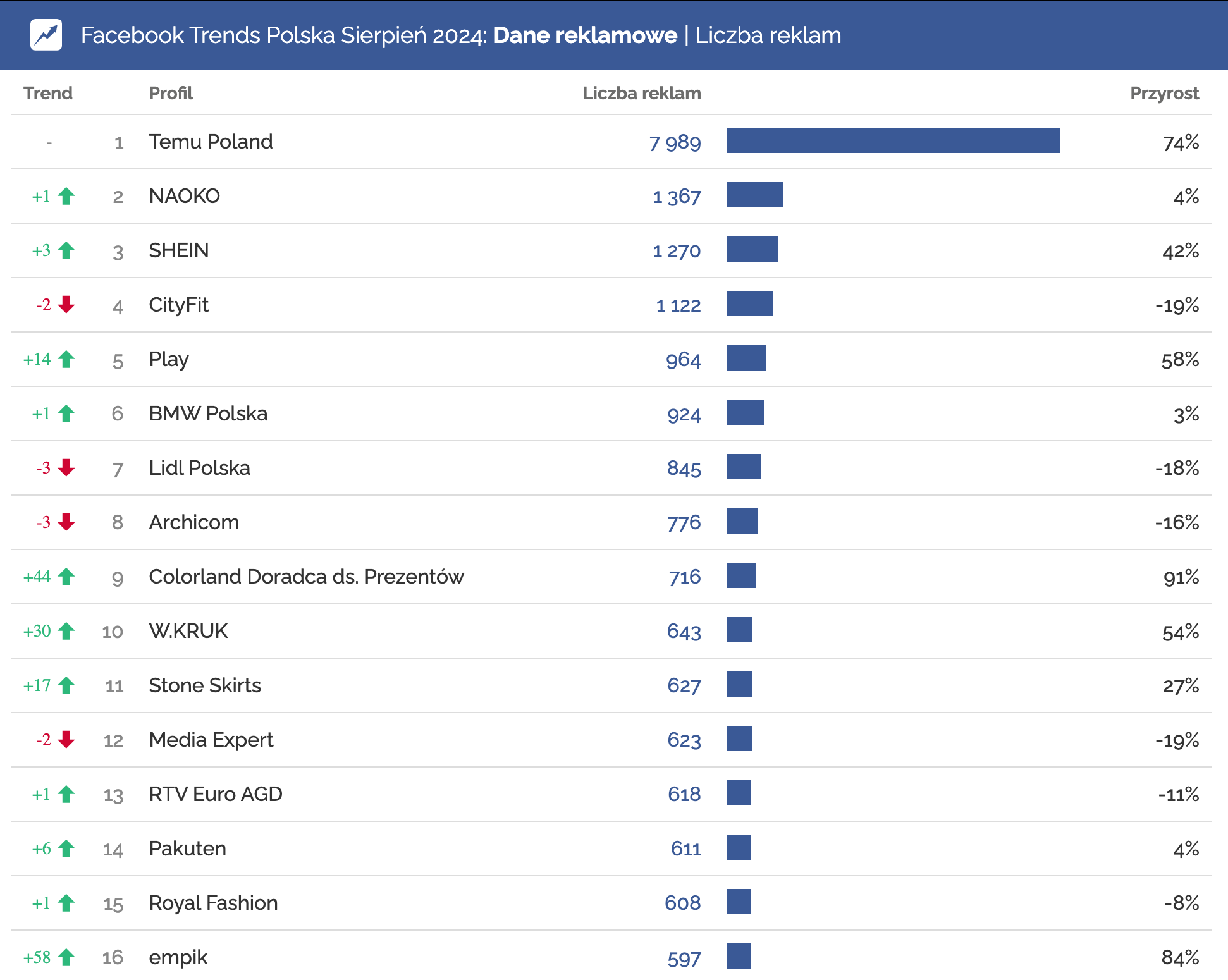The height and width of the screenshot is (980, 1228).
Task: Click the green up arrow in Pakuten row
Action: click(x=66, y=848)
